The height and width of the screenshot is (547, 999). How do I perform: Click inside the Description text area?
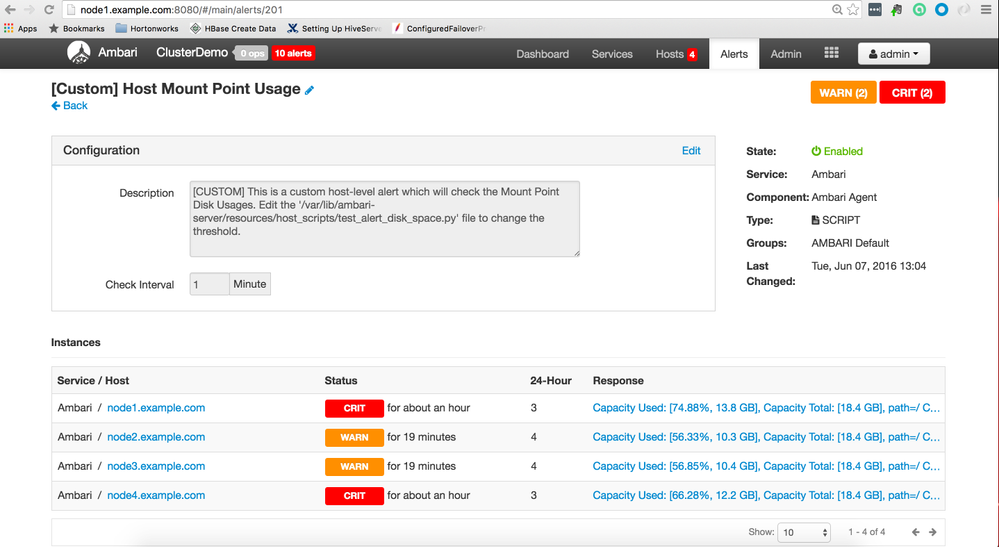click(385, 219)
